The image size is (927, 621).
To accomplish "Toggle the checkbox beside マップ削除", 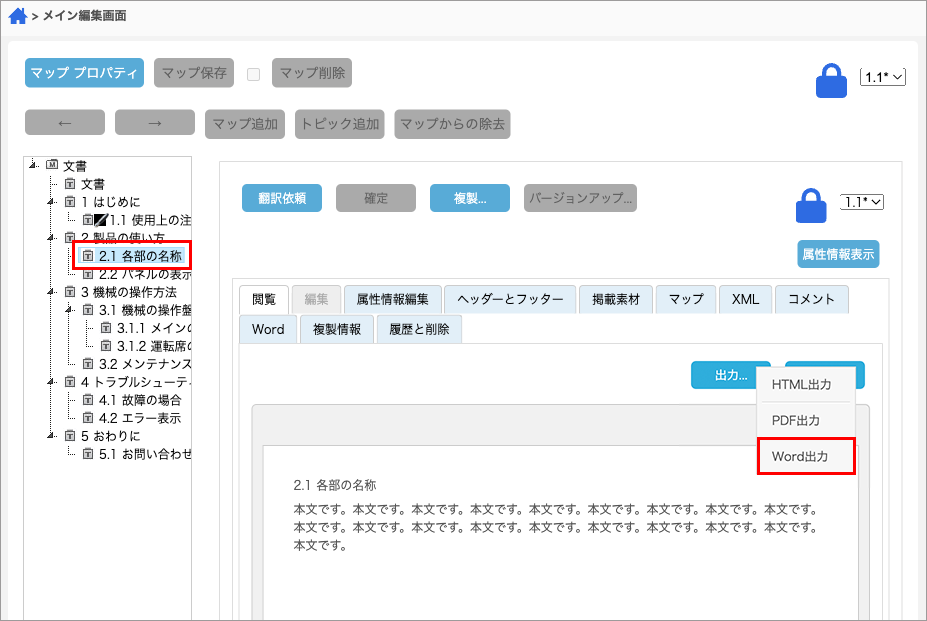I will 254,74.
